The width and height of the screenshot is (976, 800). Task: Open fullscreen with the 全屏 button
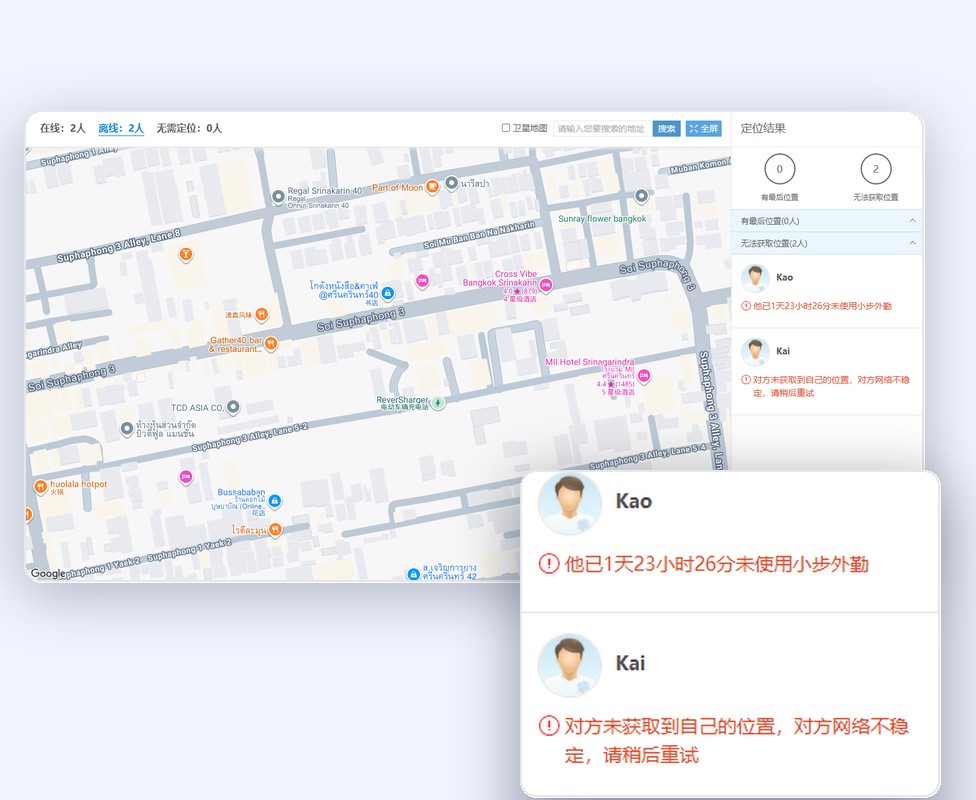[x=703, y=128]
